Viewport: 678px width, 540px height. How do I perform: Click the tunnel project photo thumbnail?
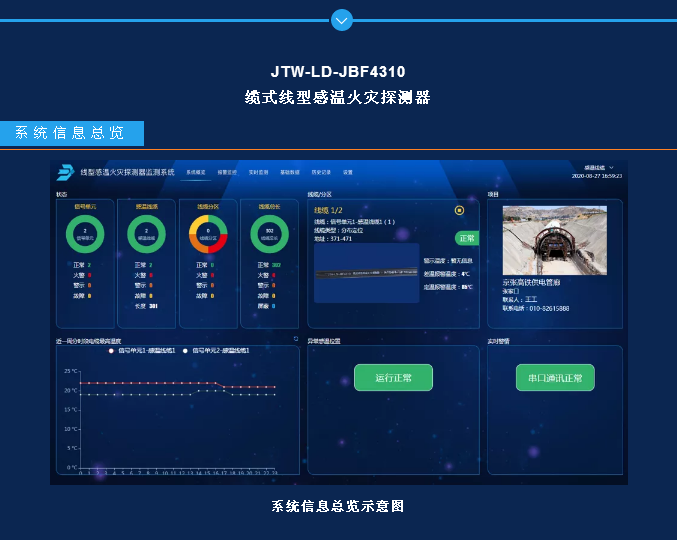click(548, 241)
